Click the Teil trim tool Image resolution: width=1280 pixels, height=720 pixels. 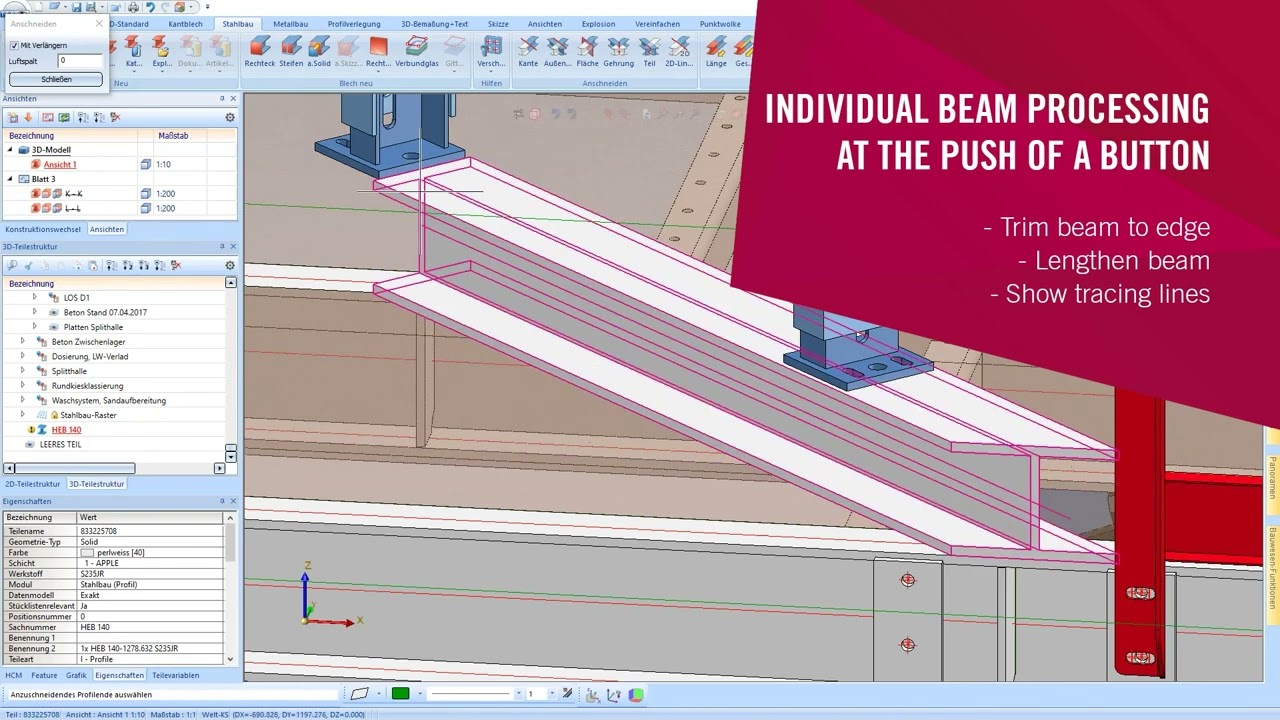[x=649, y=52]
